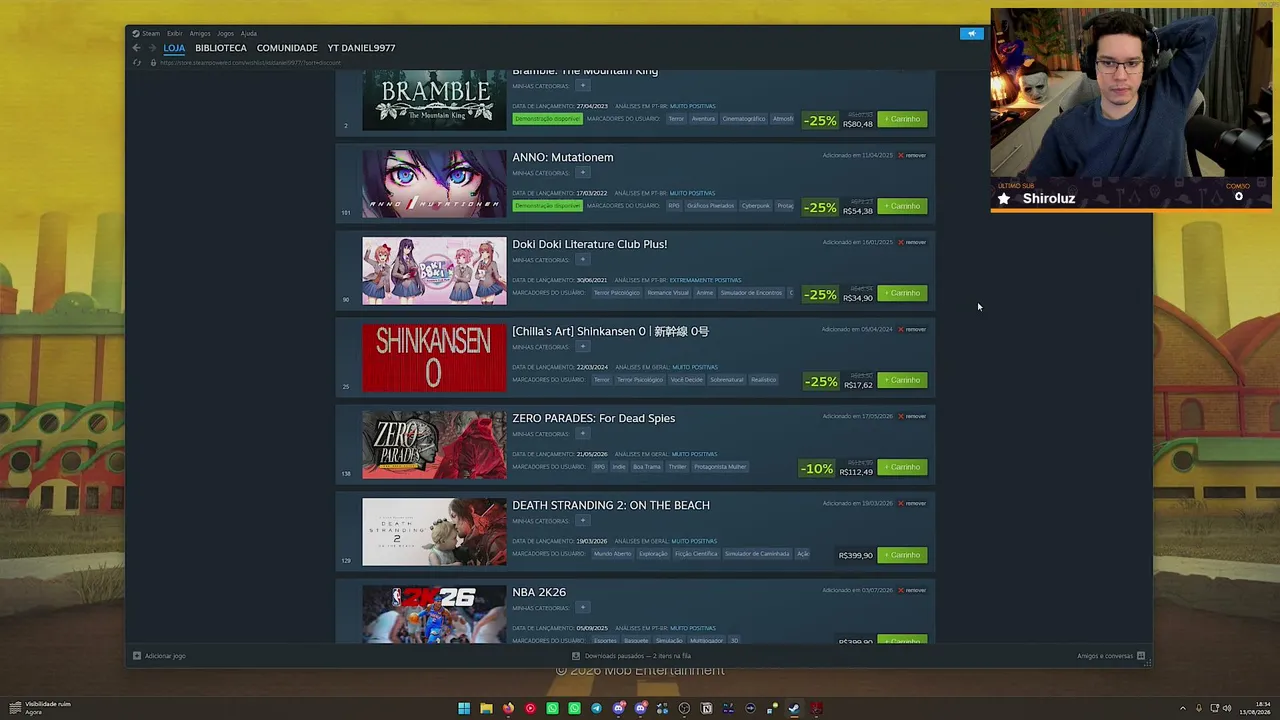Select the LOJA tab
This screenshot has height=720, width=1280.
tap(174, 48)
